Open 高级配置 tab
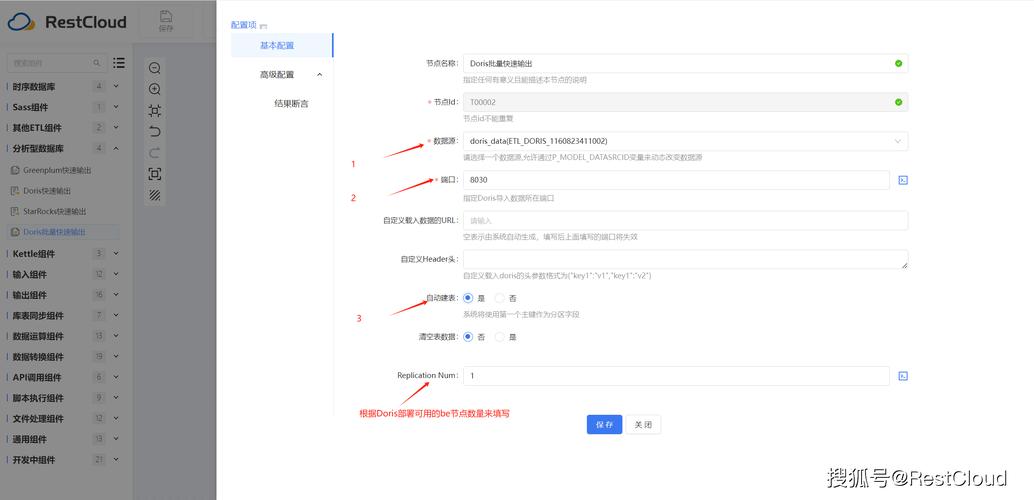The width and height of the screenshot is (1034, 500). click(x=277, y=75)
